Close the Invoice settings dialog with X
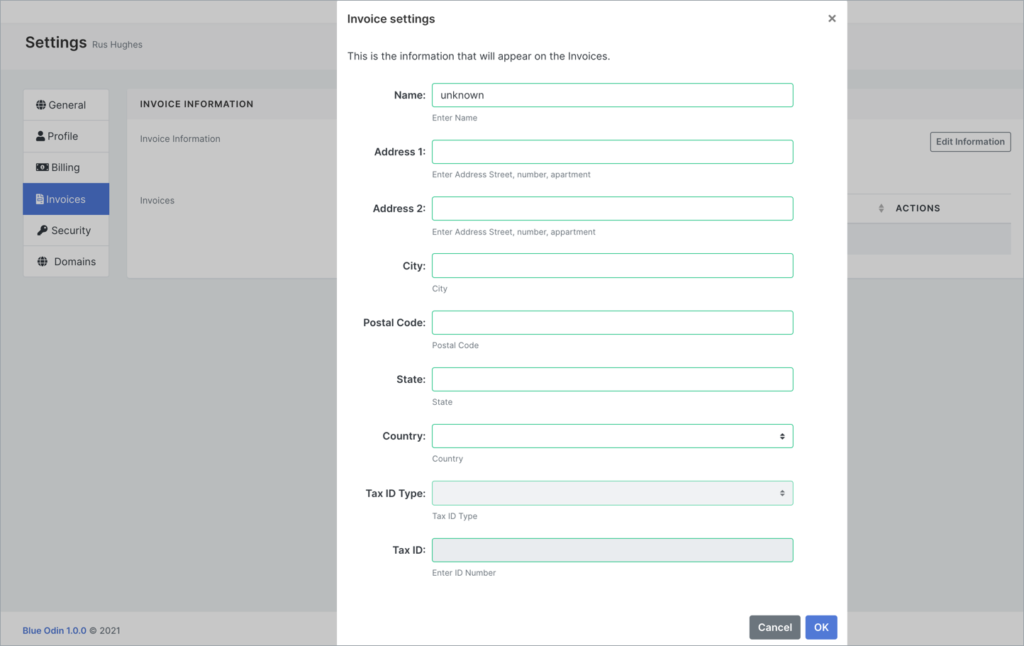The width and height of the screenshot is (1024, 646). point(832,19)
